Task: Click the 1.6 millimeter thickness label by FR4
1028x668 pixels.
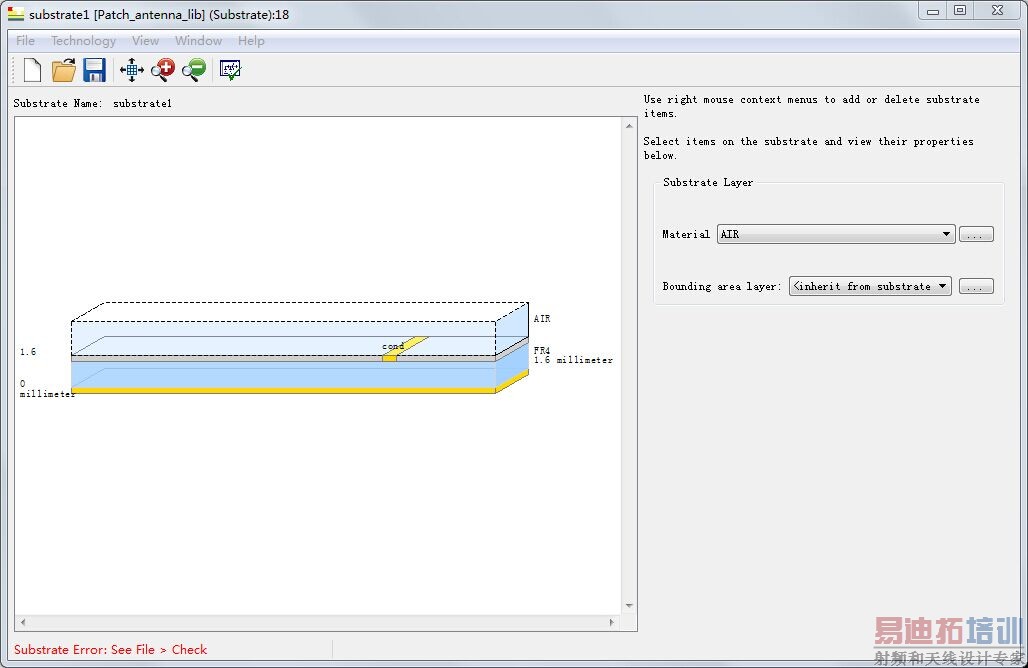Action: (573, 360)
